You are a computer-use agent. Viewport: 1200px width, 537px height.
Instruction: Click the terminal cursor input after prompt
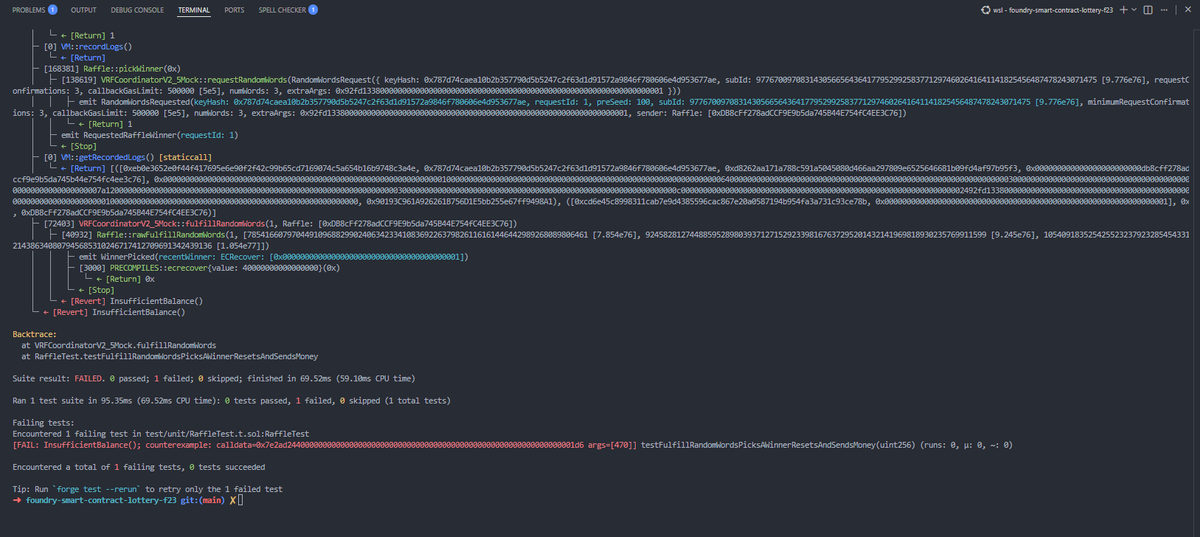[x=241, y=500]
